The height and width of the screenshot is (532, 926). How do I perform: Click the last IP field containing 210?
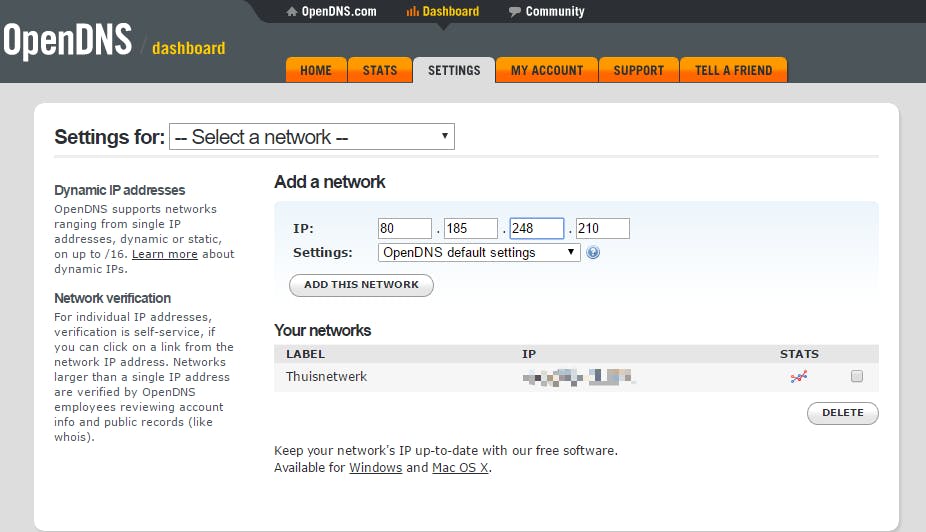(x=603, y=229)
